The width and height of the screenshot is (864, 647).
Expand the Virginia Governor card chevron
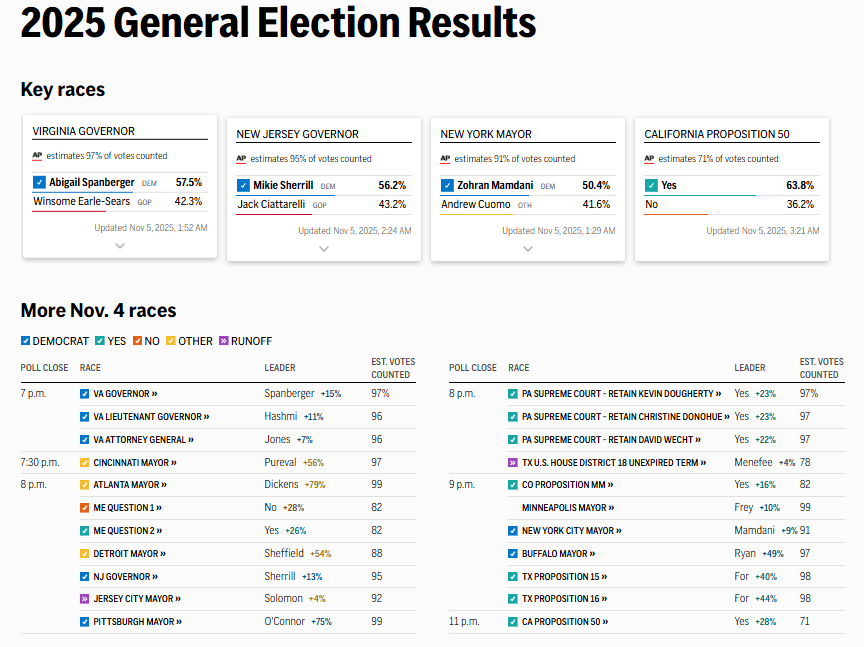click(x=120, y=245)
